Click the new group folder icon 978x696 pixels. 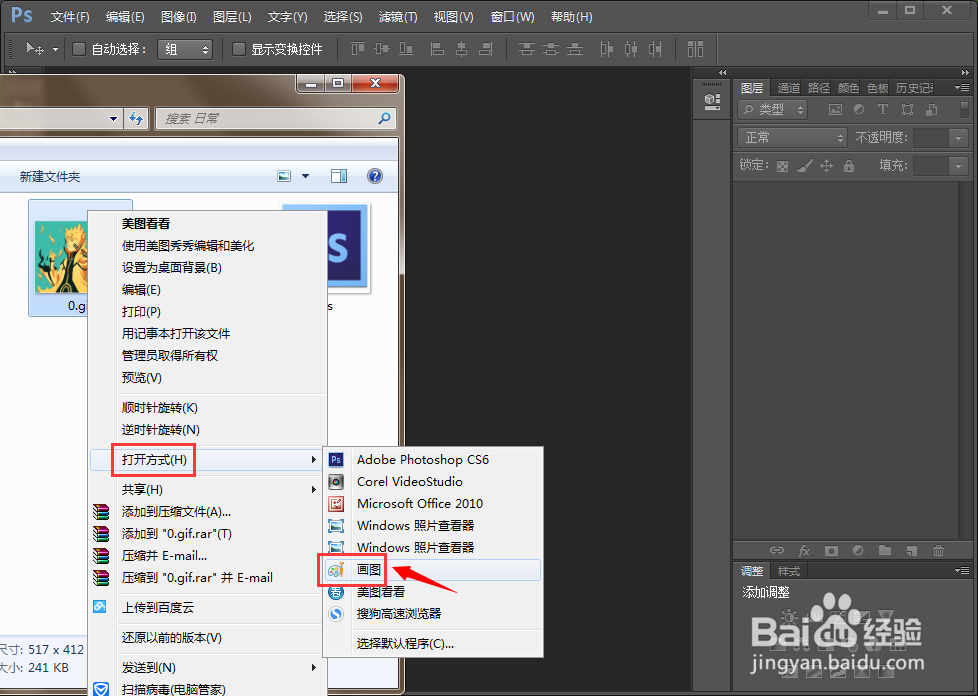[x=885, y=551]
